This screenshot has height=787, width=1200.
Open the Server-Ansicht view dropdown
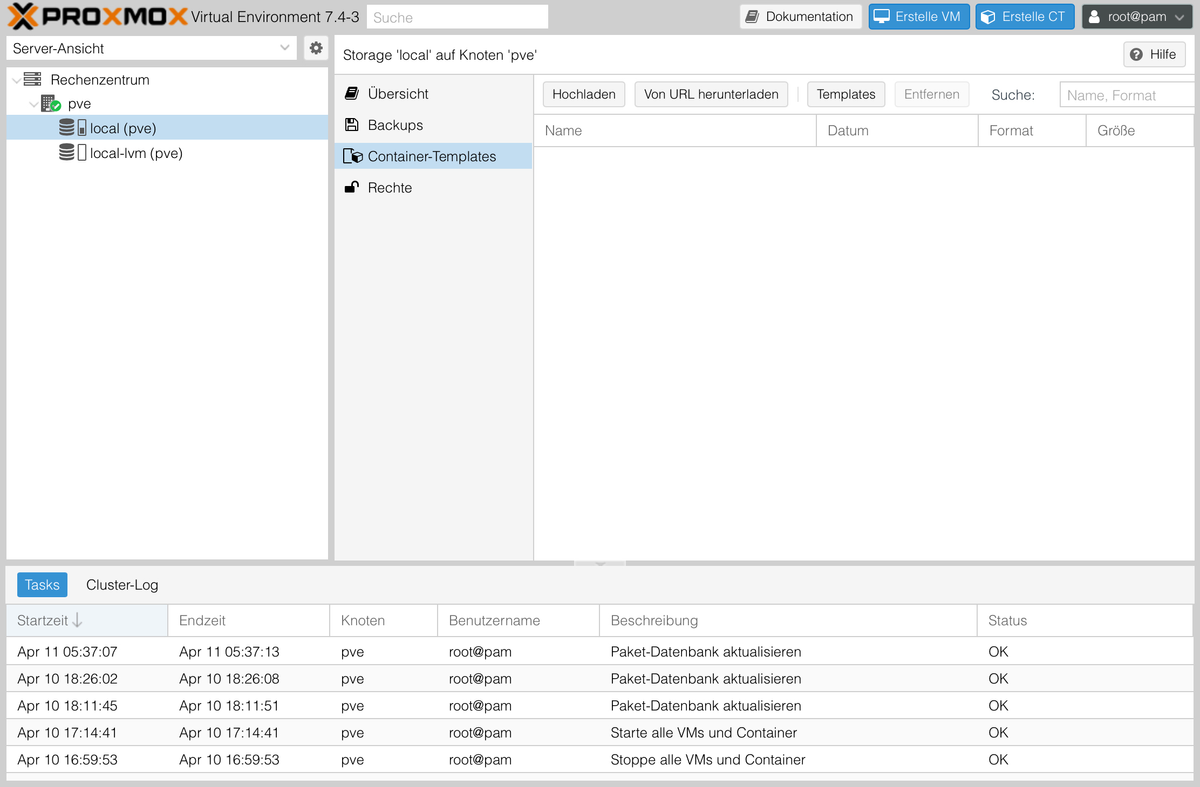coord(286,48)
